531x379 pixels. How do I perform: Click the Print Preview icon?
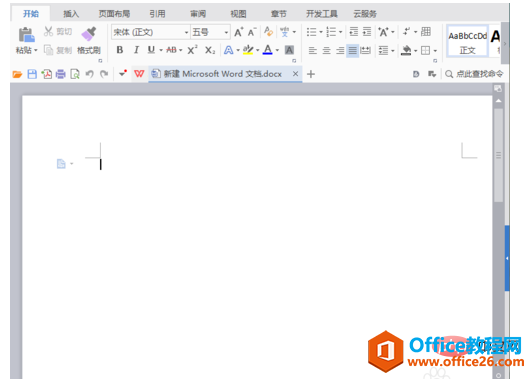[x=75, y=74]
